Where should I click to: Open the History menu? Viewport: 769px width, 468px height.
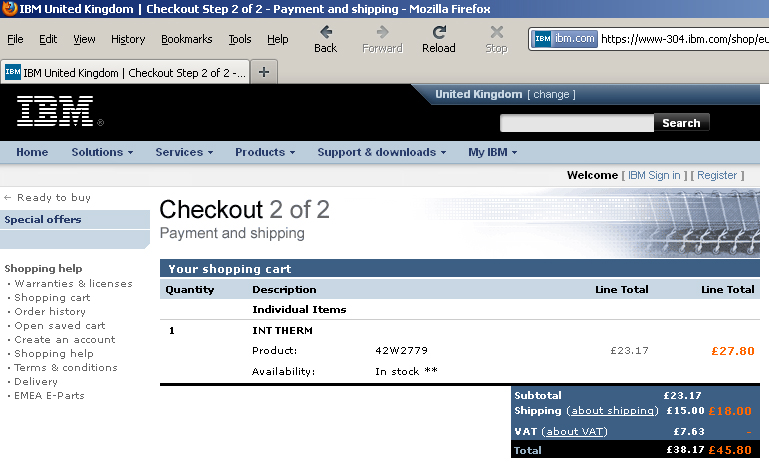coord(128,39)
